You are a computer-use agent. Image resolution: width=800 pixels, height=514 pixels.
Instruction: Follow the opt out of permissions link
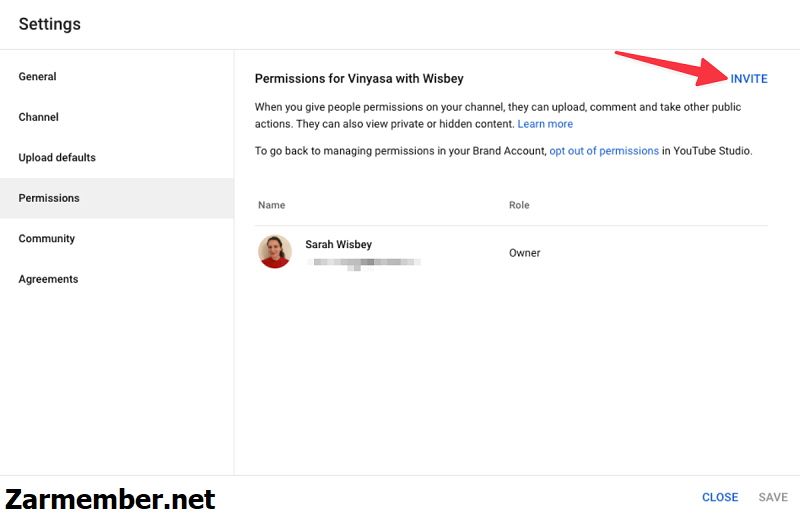coord(604,151)
